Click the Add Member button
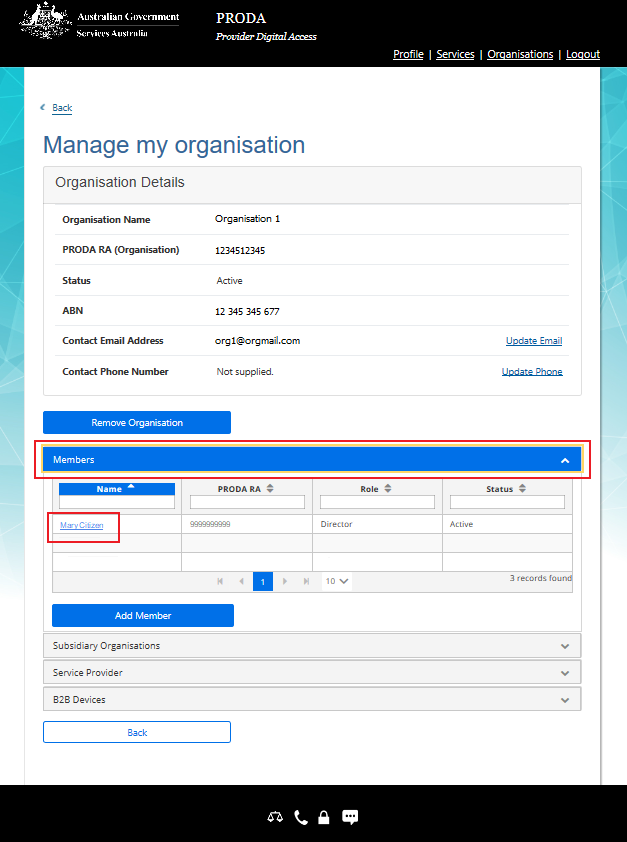Image resolution: width=627 pixels, height=842 pixels. coord(143,616)
